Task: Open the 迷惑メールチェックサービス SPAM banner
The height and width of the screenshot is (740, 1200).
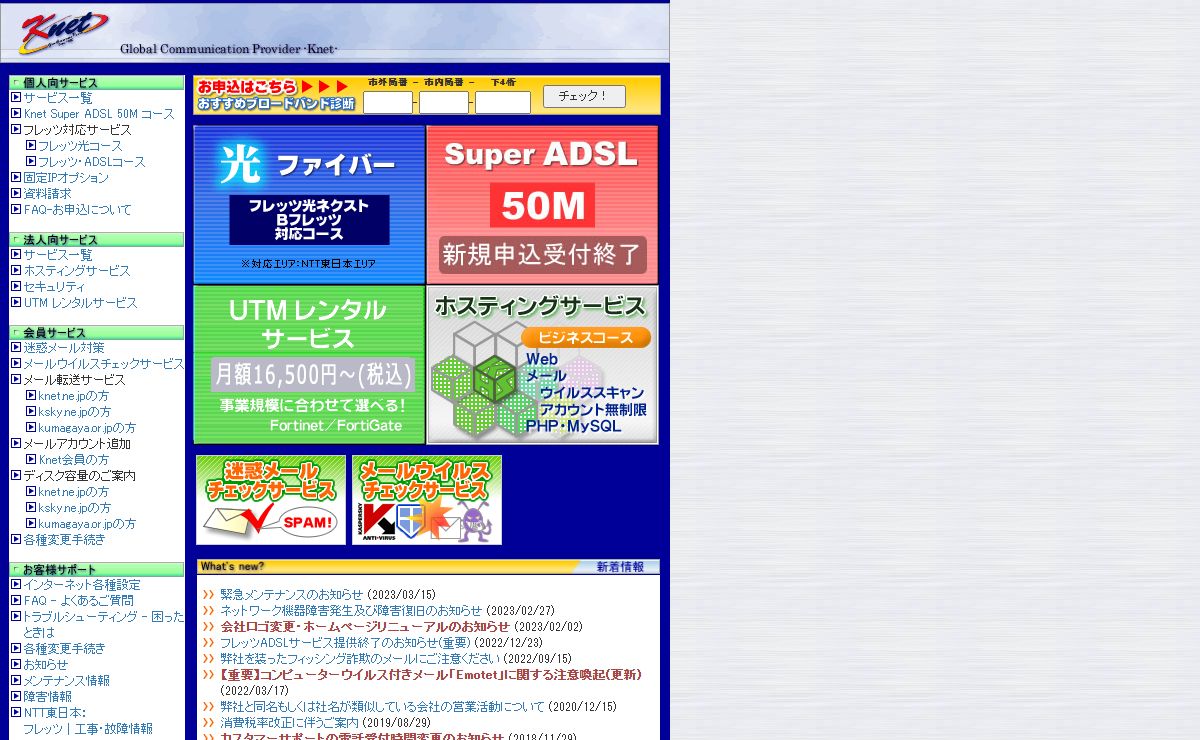Action: pyautogui.click(x=271, y=500)
